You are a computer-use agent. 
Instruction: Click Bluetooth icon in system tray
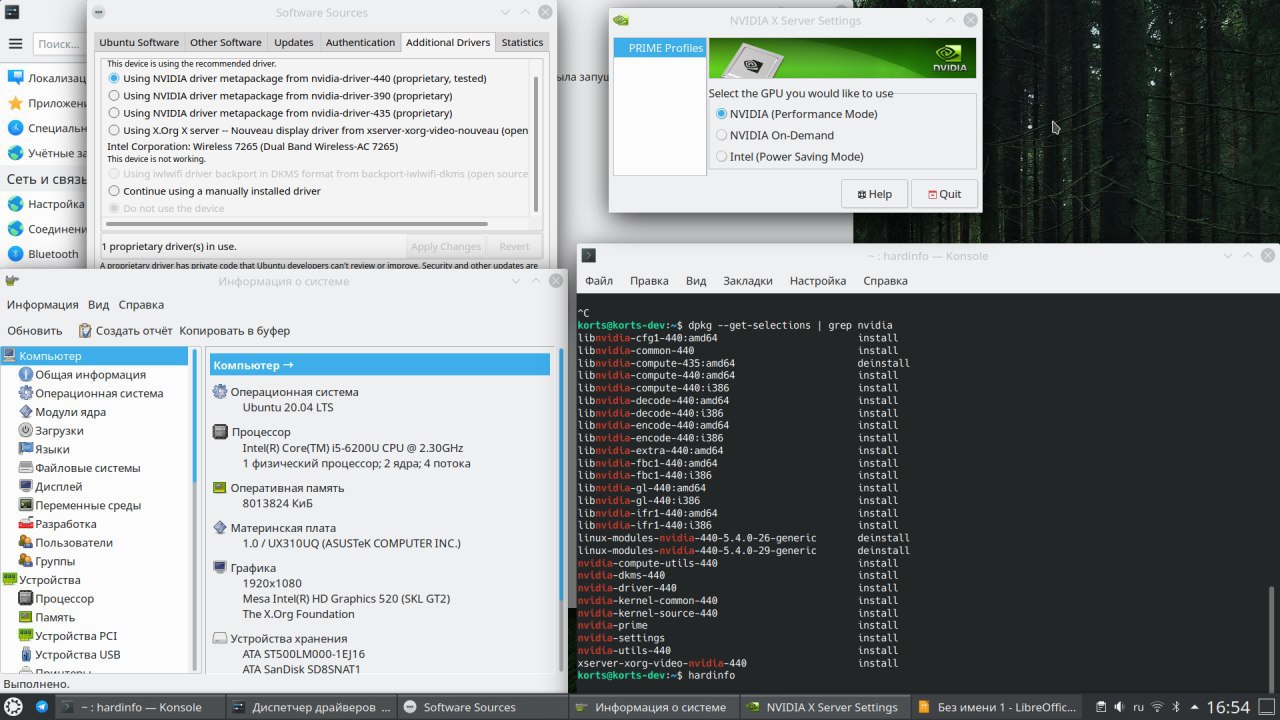pos(1176,707)
